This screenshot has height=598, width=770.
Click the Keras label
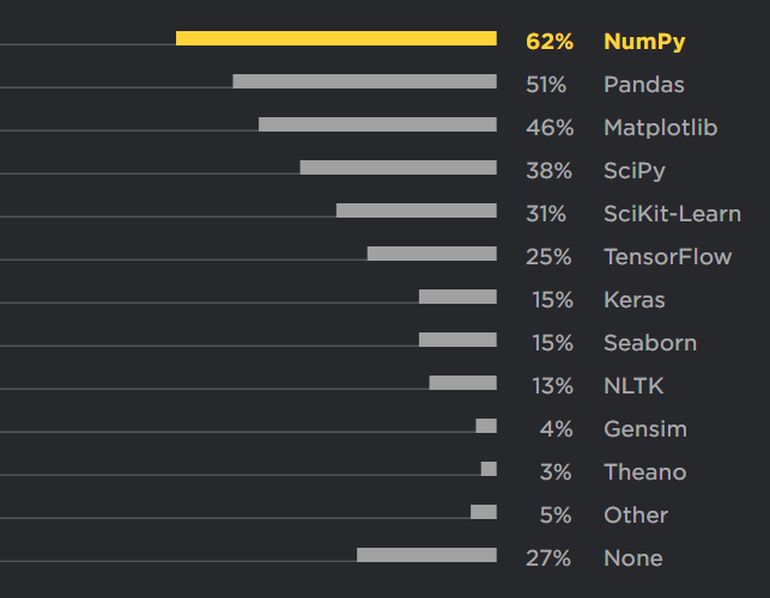[634, 300]
